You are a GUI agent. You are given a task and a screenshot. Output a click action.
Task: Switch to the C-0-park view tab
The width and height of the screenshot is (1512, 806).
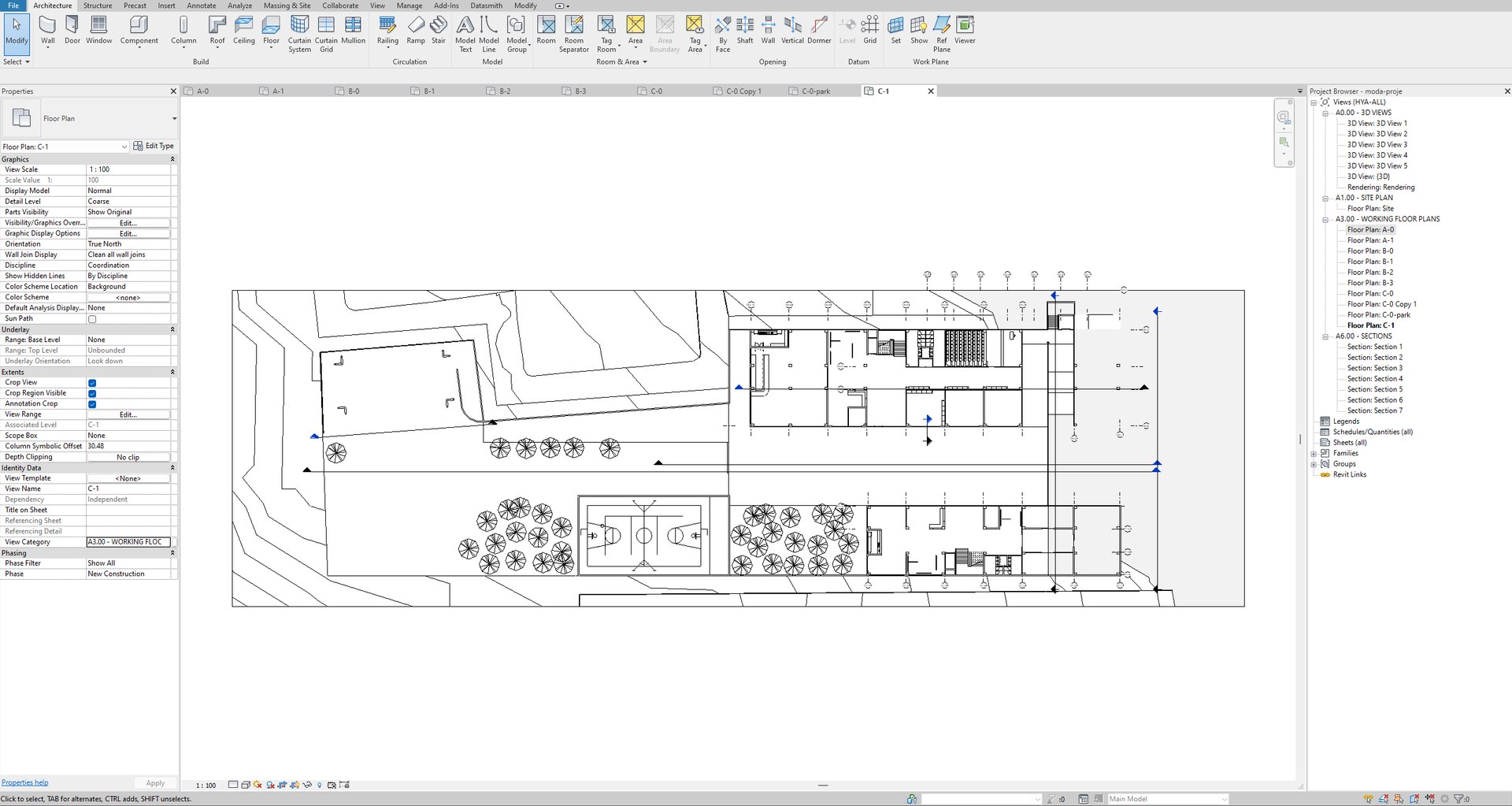(x=816, y=91)
